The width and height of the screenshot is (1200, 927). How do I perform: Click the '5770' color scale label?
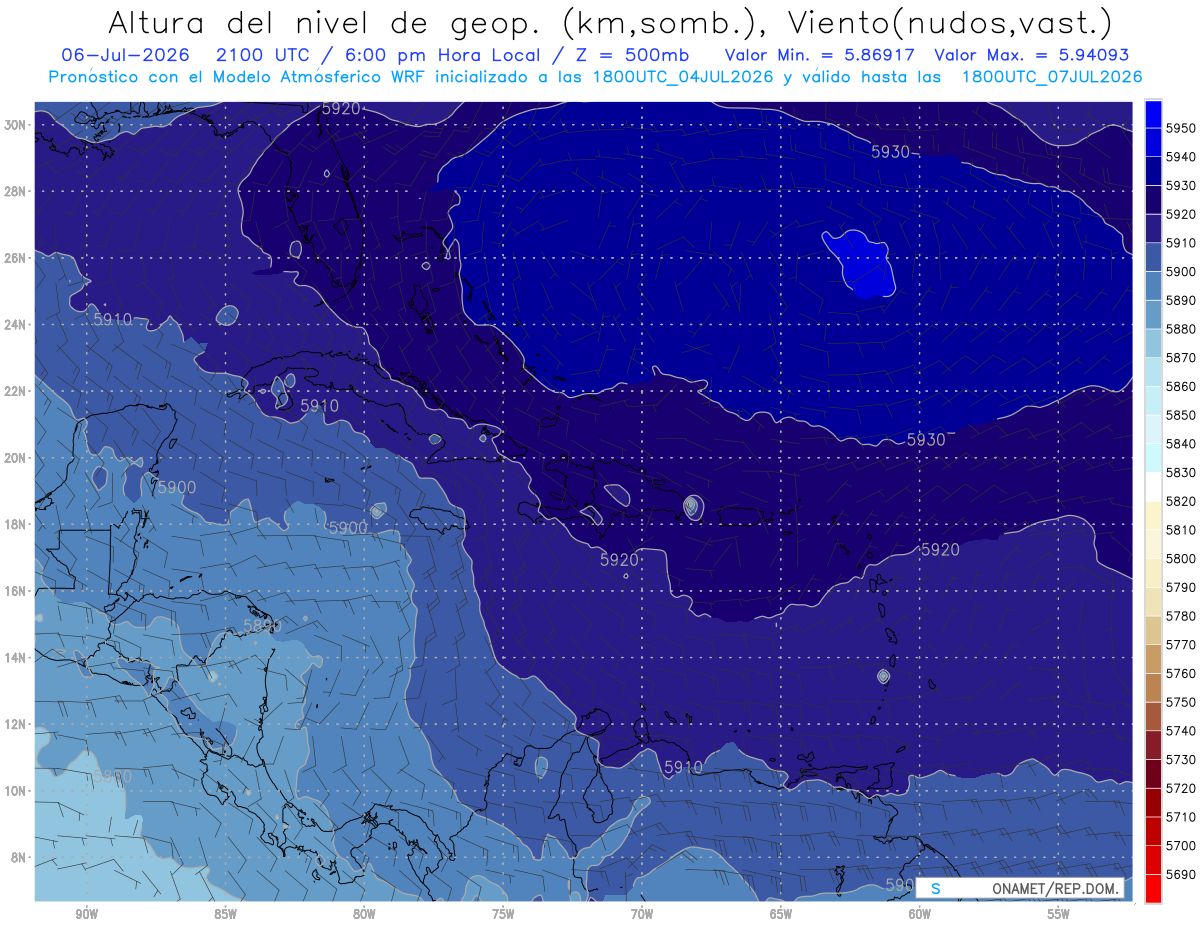click(x=1180, y=644)
